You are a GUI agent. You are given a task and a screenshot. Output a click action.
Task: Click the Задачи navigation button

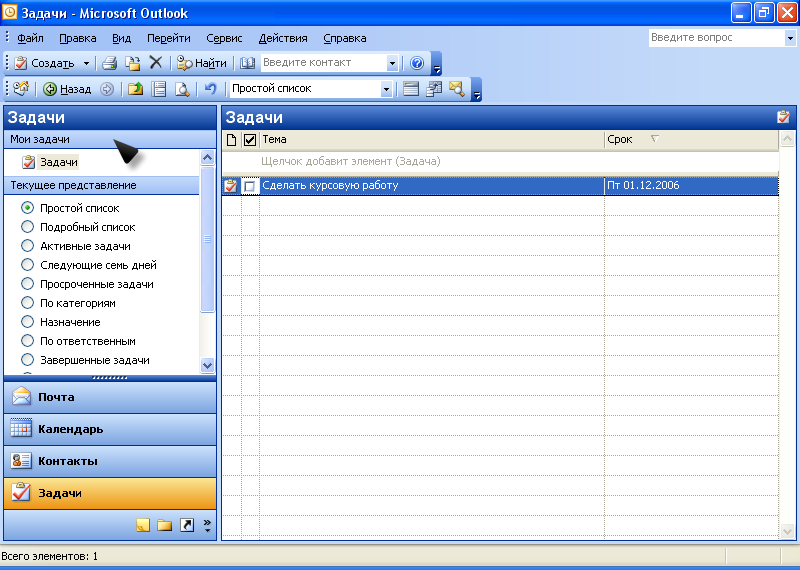[110, 493]
